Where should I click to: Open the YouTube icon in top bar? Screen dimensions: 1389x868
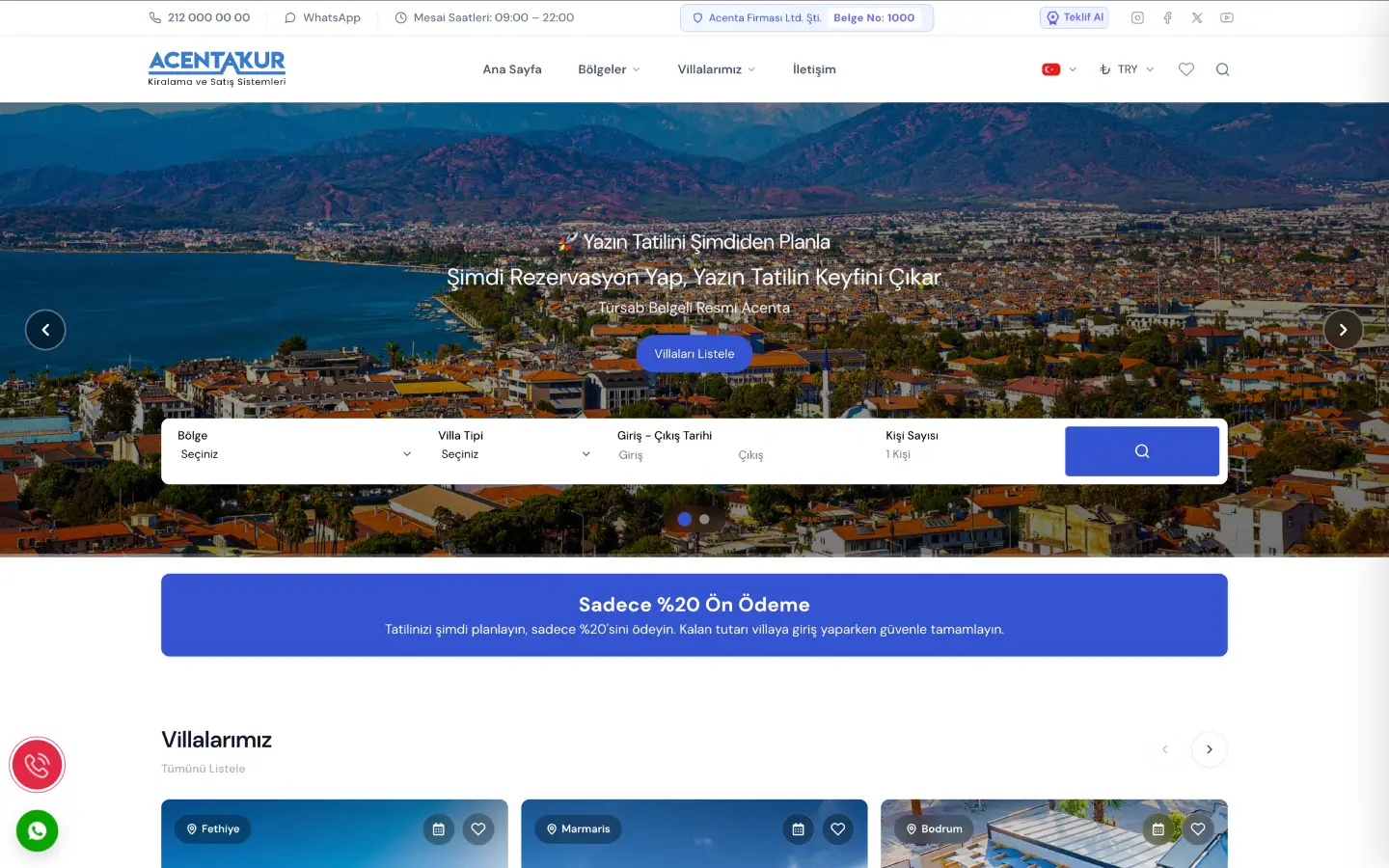(x=1226, y=17)
